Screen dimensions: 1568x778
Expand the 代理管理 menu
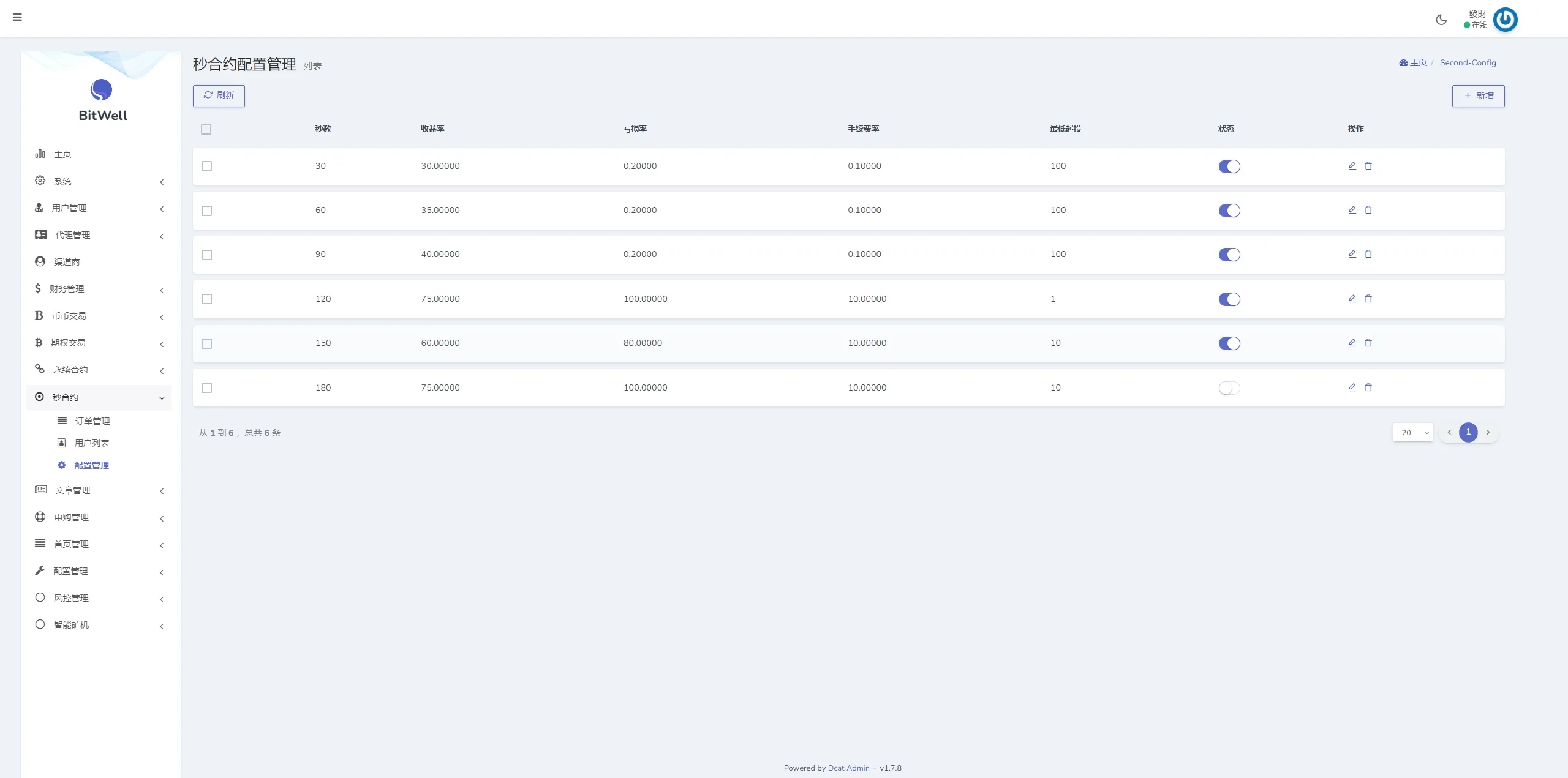tap(99, 235)
